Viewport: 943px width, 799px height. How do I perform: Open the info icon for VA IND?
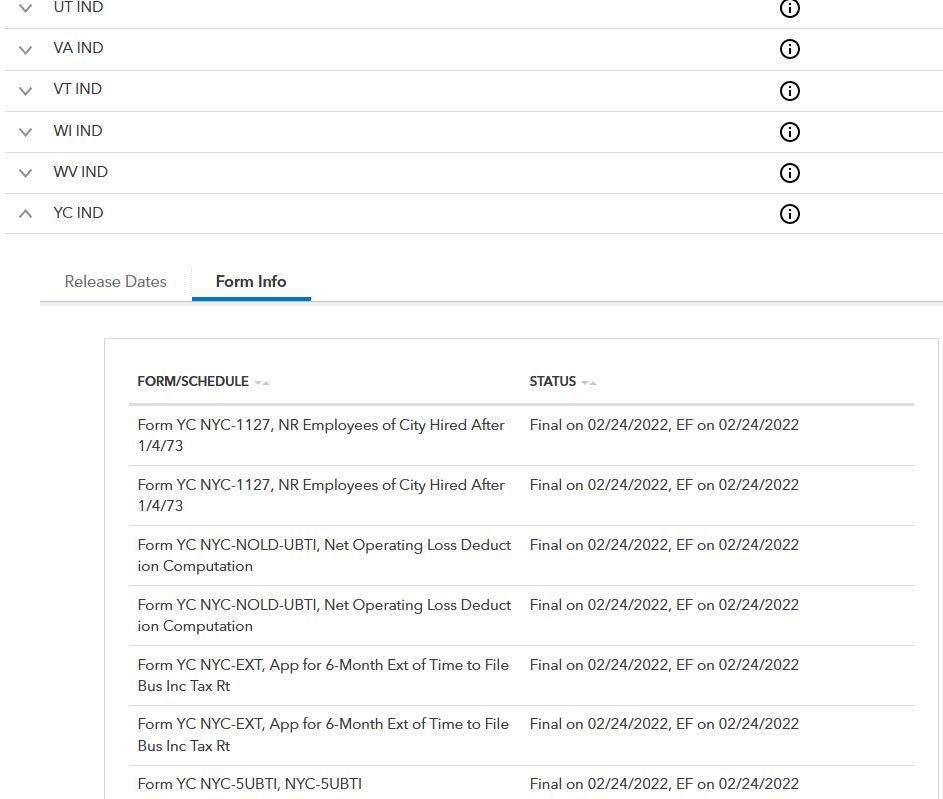(789, 49)
